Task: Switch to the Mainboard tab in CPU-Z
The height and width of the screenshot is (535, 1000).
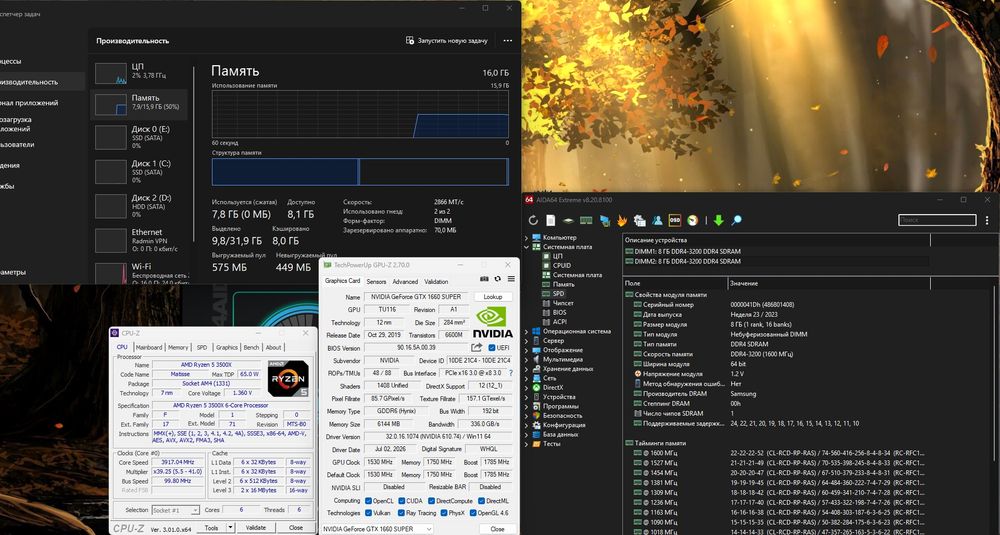Action: (149, 348)
